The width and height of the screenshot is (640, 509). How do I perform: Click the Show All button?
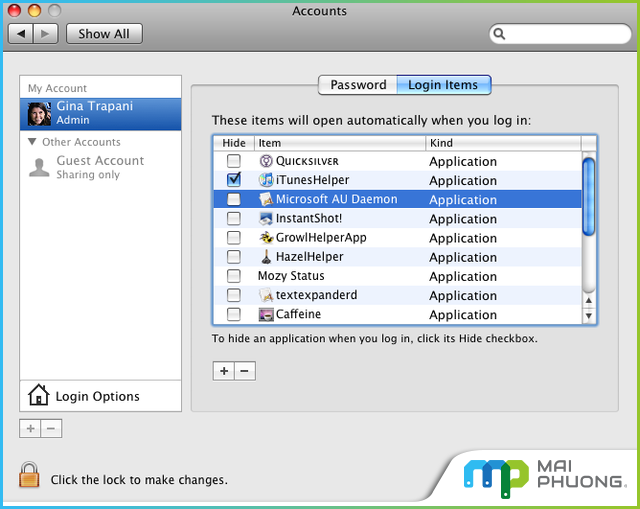[104, 33]
